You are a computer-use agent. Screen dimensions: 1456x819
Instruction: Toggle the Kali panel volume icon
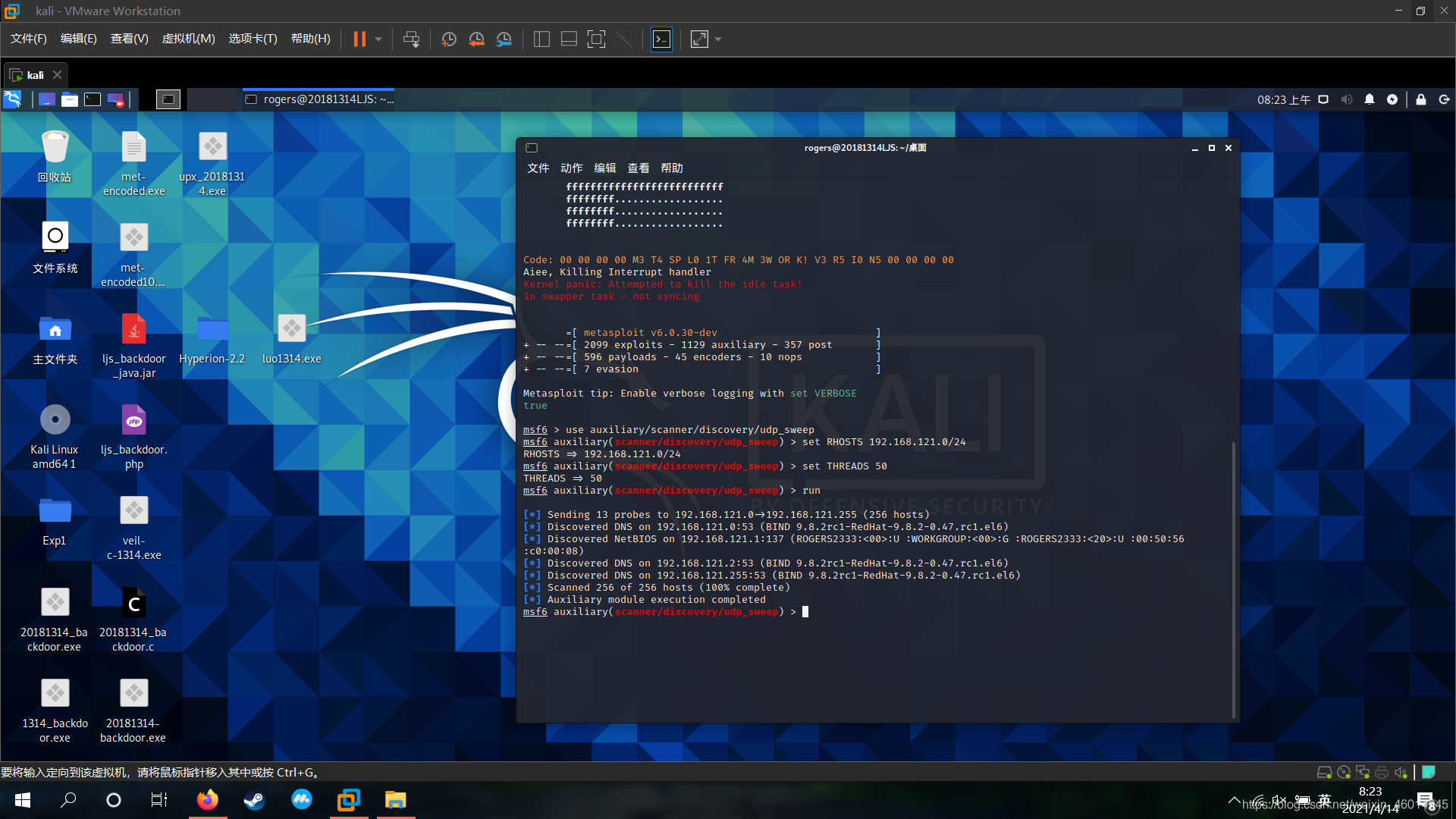1347,99
